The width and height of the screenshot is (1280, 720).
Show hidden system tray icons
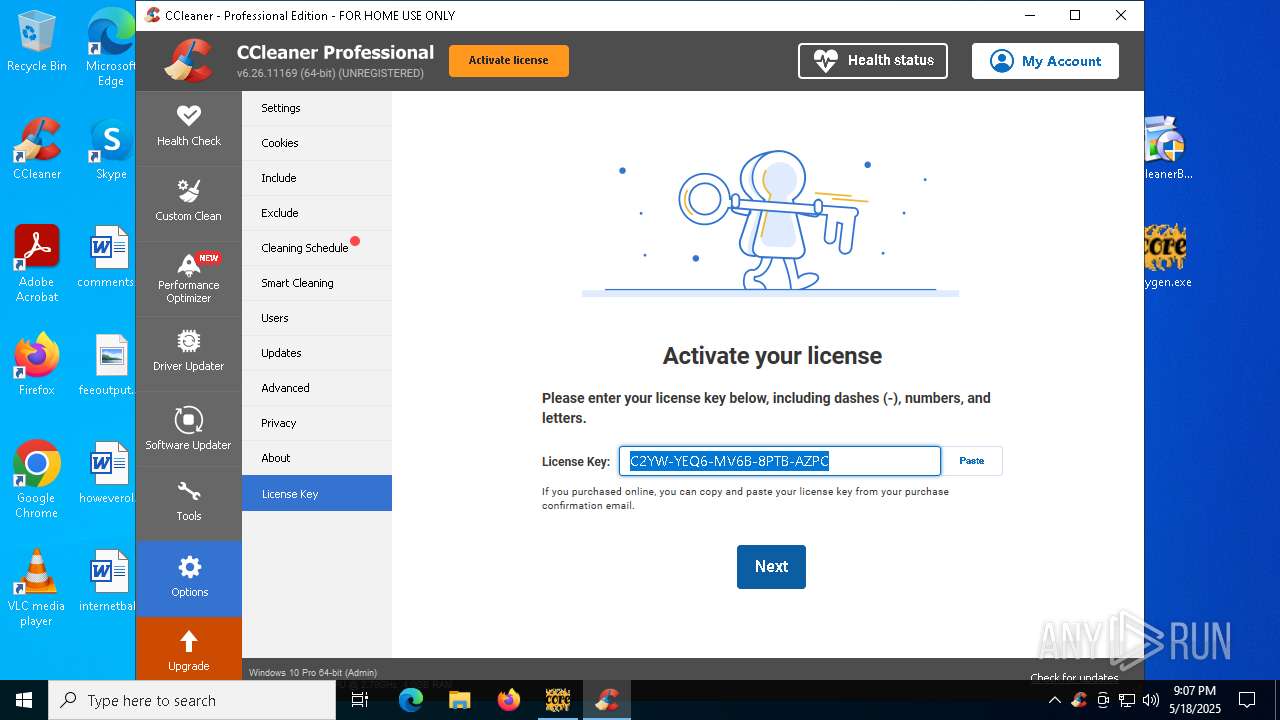pos(1054,700)
